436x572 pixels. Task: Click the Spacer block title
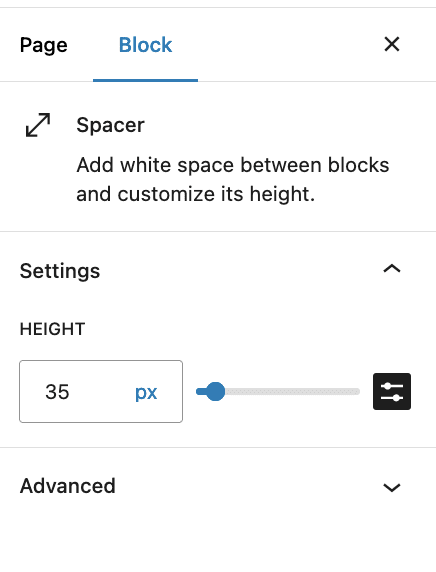click(x=110, y=125)
